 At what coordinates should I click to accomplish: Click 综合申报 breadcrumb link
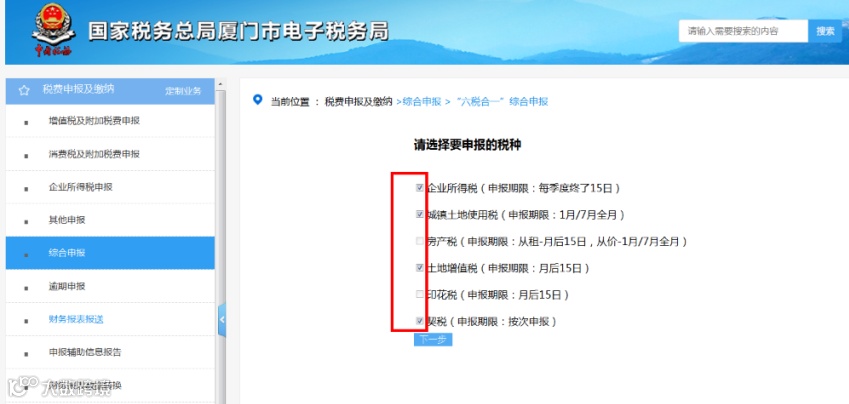pyautogui.click(x=422, y=101)
